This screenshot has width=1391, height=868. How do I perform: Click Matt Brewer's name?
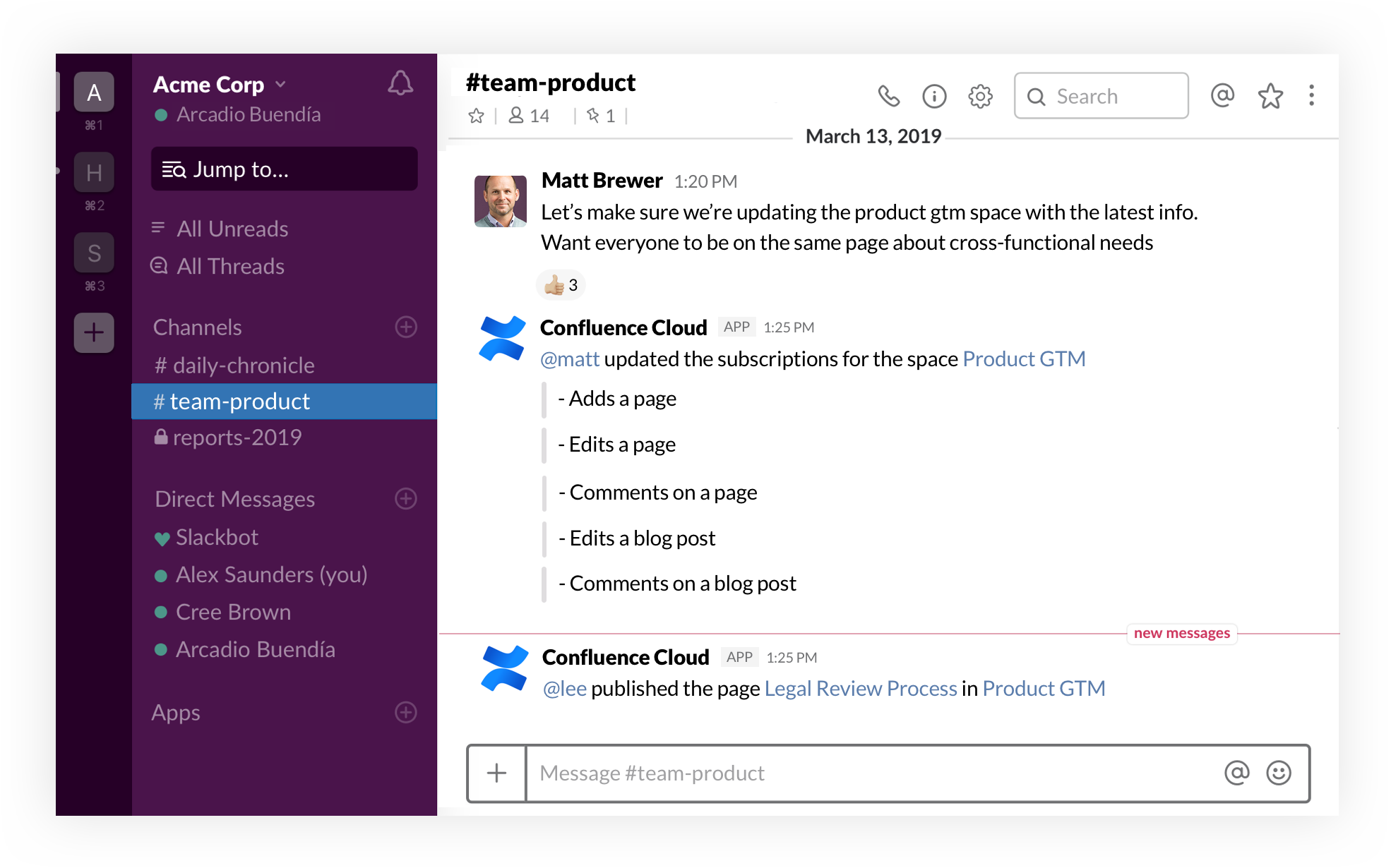[x=602, y=181]
